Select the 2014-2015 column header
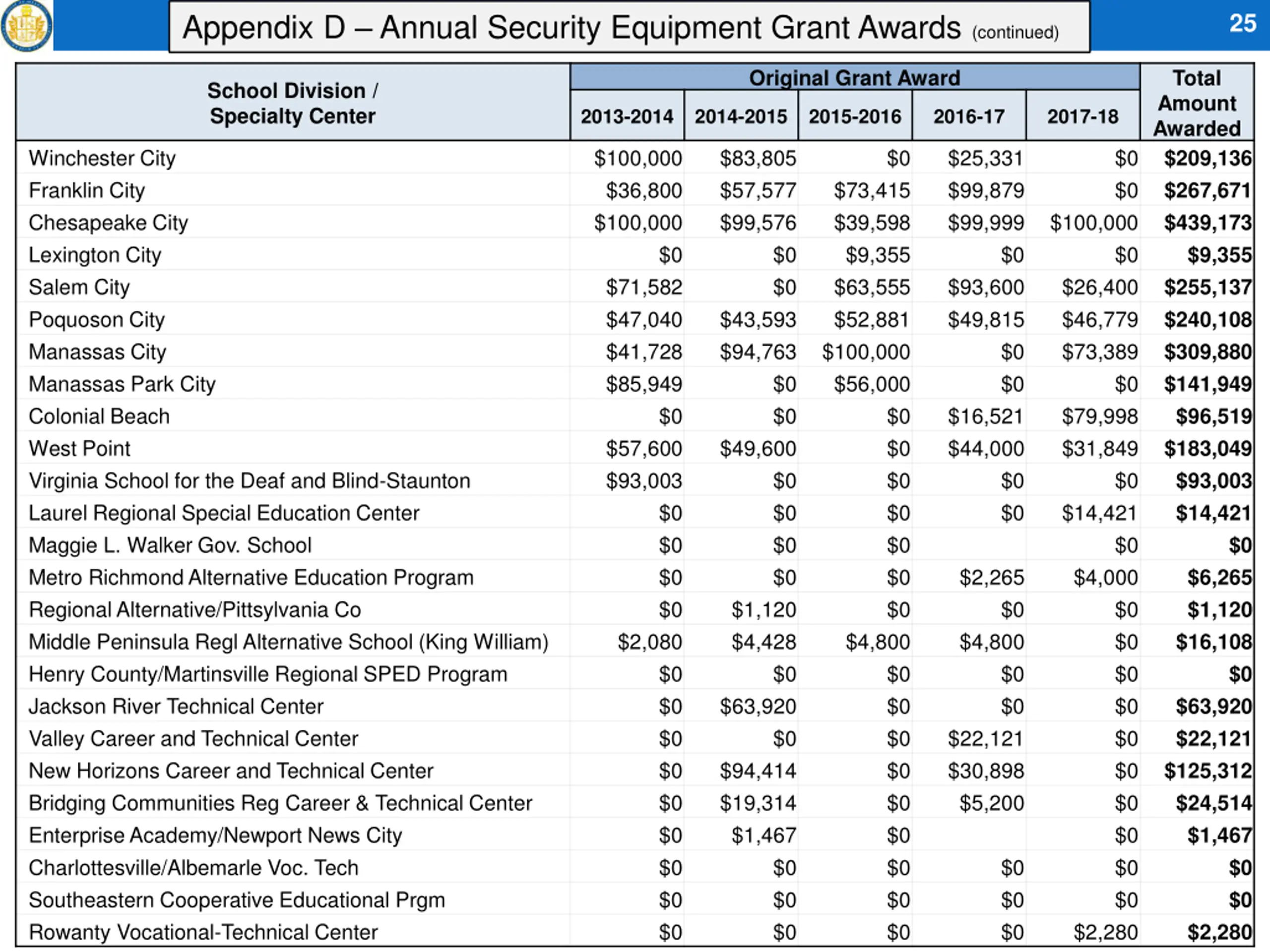 pos(741,117)
